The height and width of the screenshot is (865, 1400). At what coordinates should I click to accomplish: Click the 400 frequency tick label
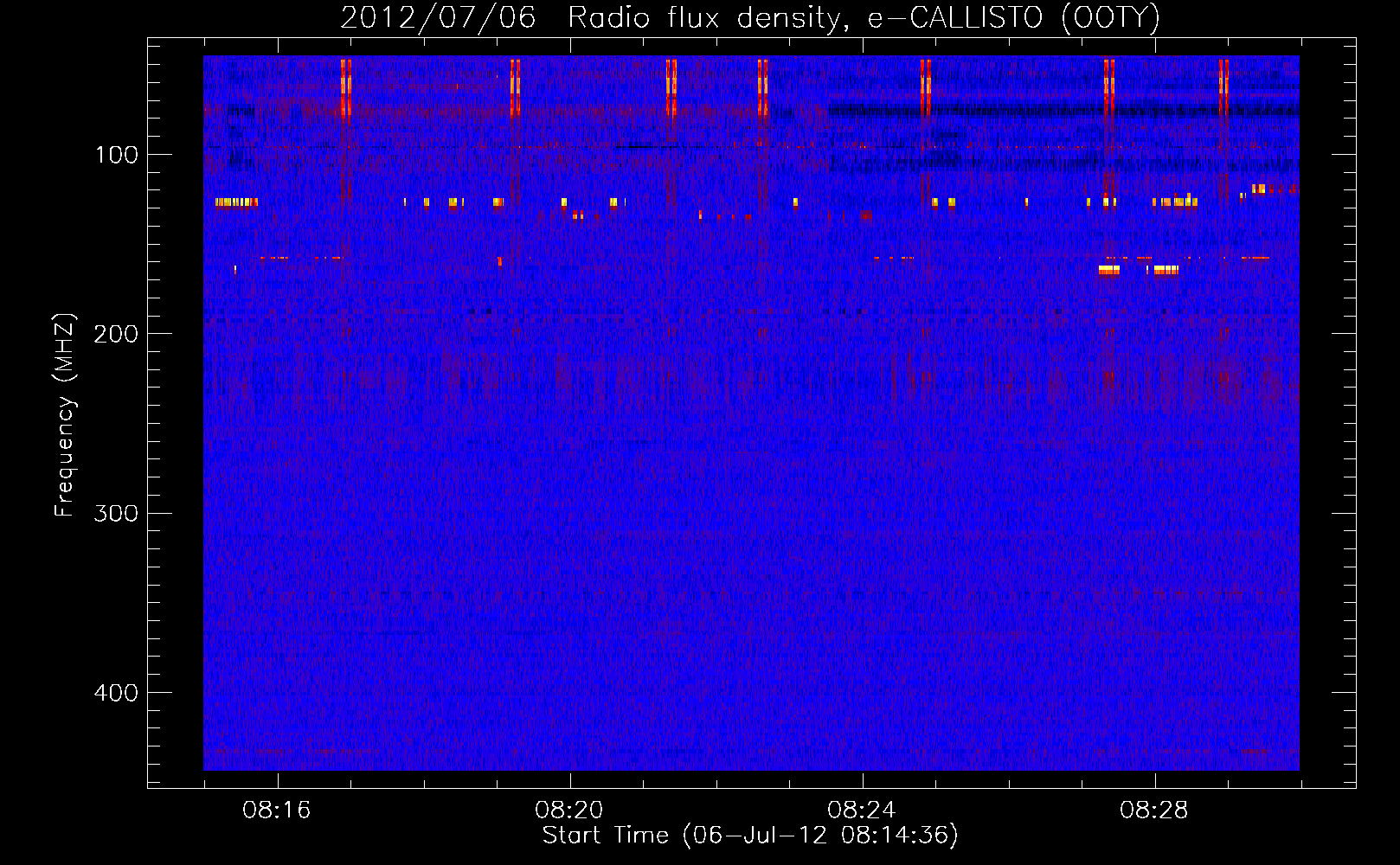[x=116, y=693]
